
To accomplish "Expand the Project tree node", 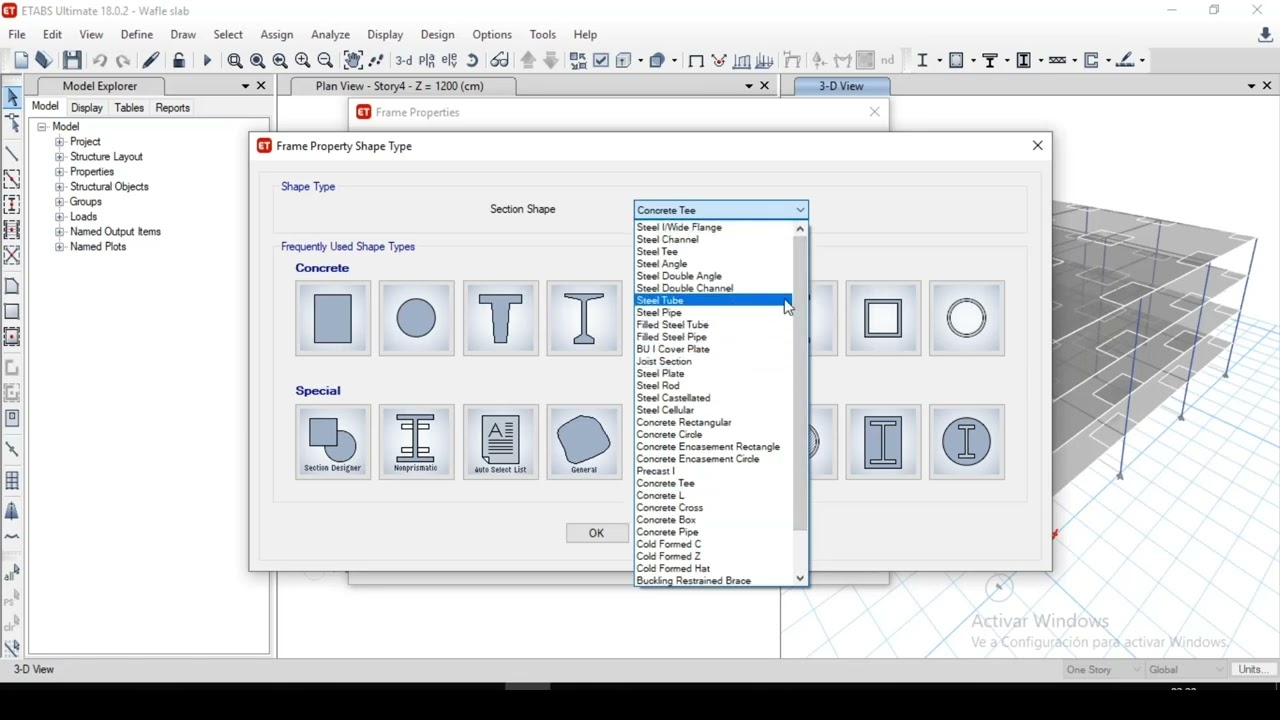I will pos(59,142).
